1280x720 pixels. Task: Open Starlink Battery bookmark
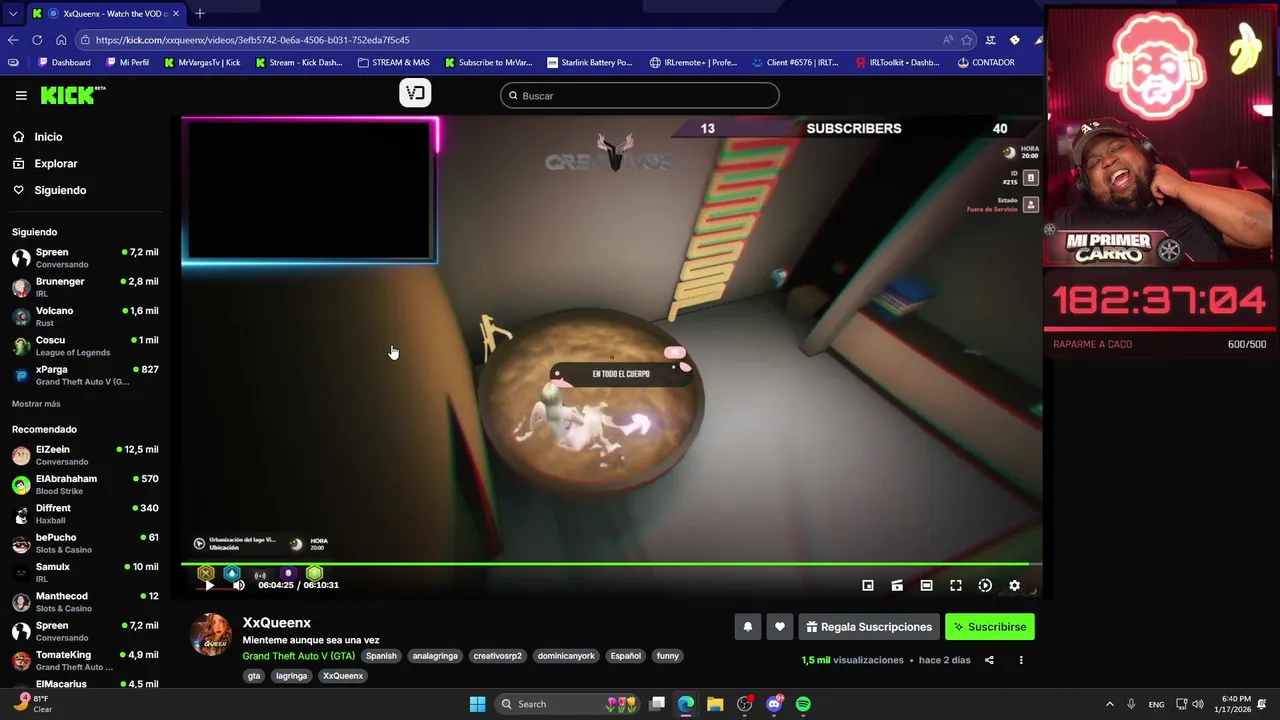click(589, 62)
